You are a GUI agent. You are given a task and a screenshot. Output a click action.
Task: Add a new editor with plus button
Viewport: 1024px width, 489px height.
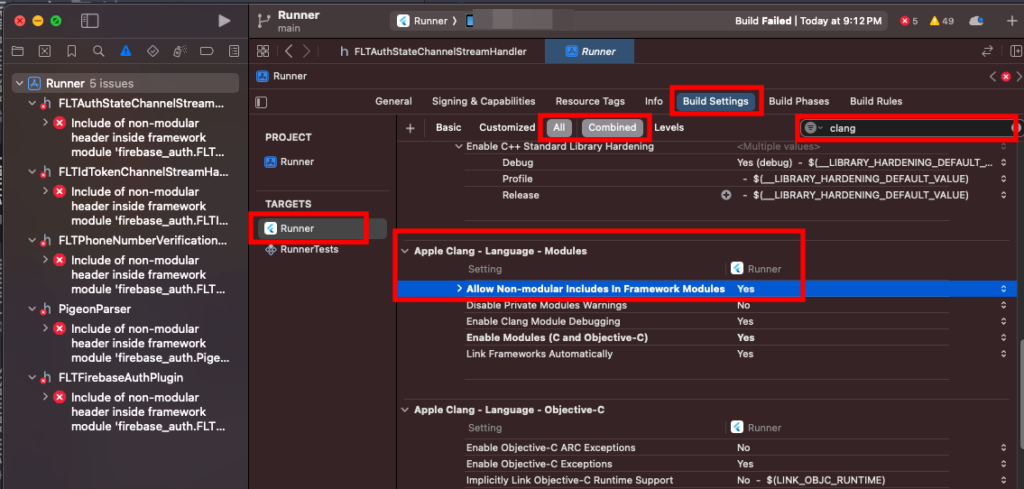pyautogui.click(x=1012, y=21)
